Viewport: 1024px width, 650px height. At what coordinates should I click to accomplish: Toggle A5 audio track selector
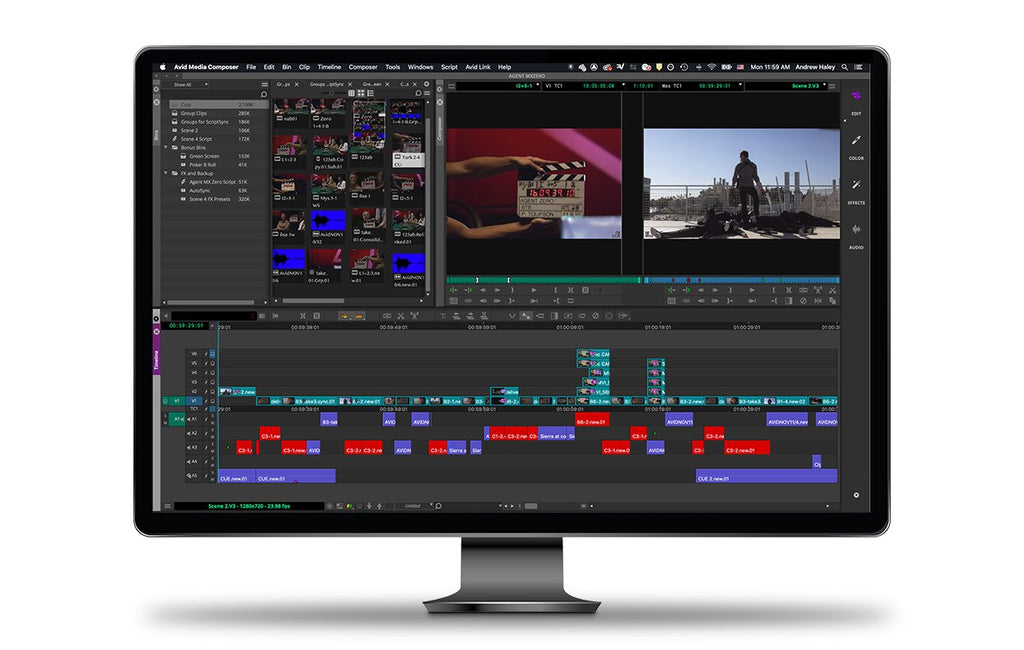pyautogui.click(x=193, y=476)
